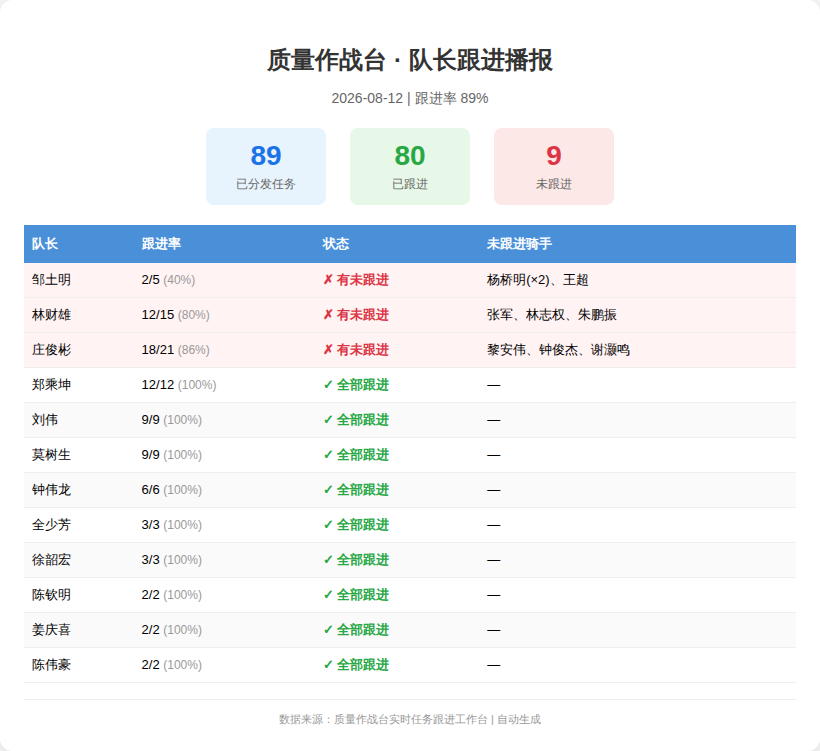Image resolution: width=820 pixels, height=751 pixels.
Task: Select captain name 林财雄
Action: point(51,315)
